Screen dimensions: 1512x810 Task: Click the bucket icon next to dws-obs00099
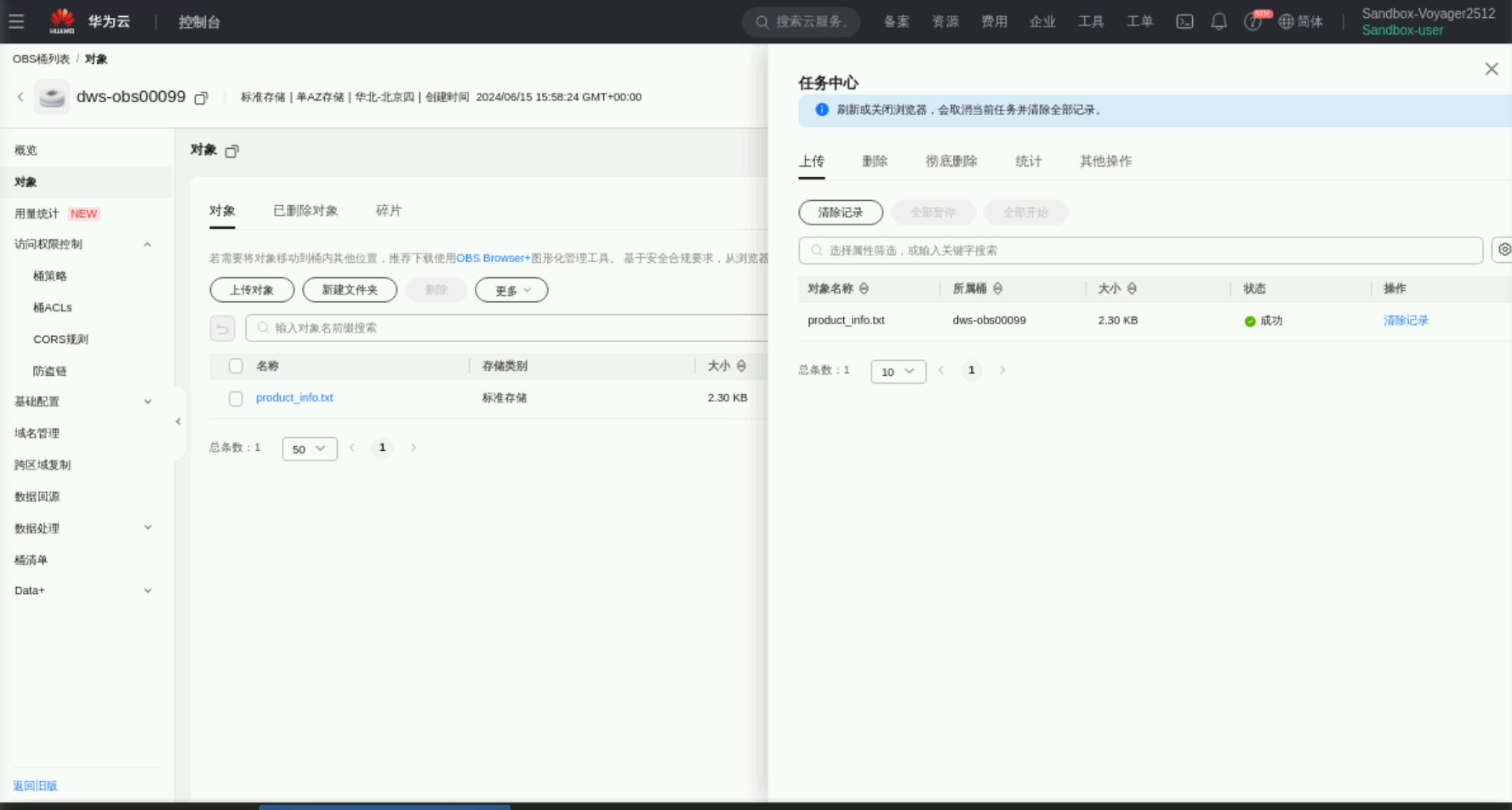(x=52, y=97)
